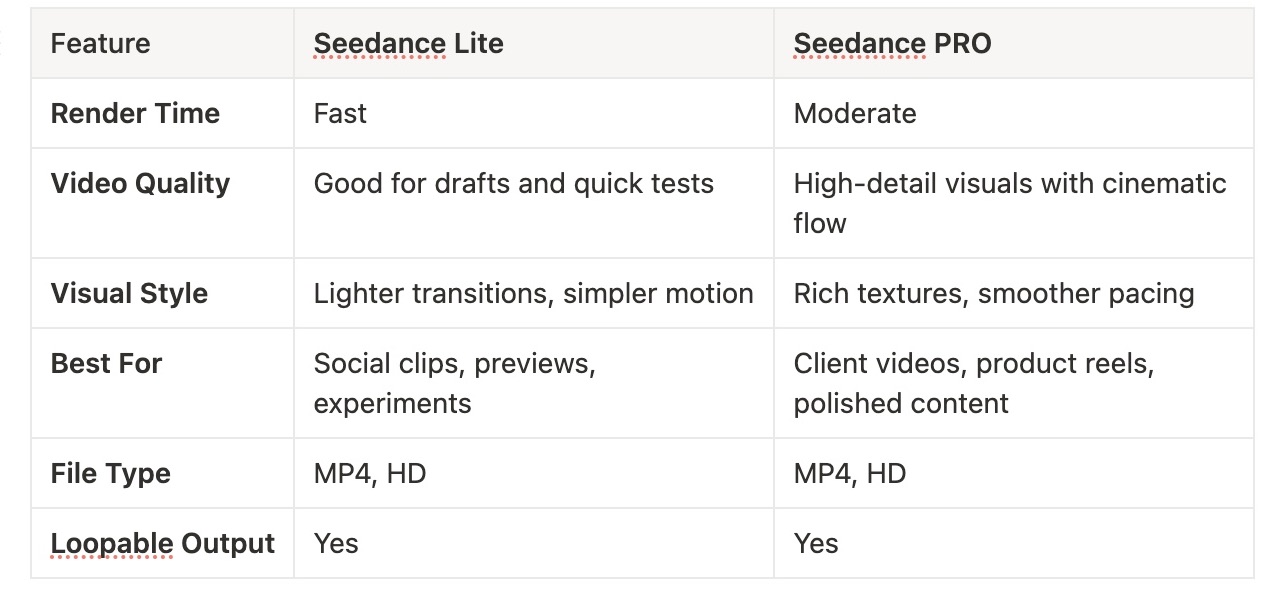Click the 'Lighter transitions, simpler motion' cell

[534, 294]
